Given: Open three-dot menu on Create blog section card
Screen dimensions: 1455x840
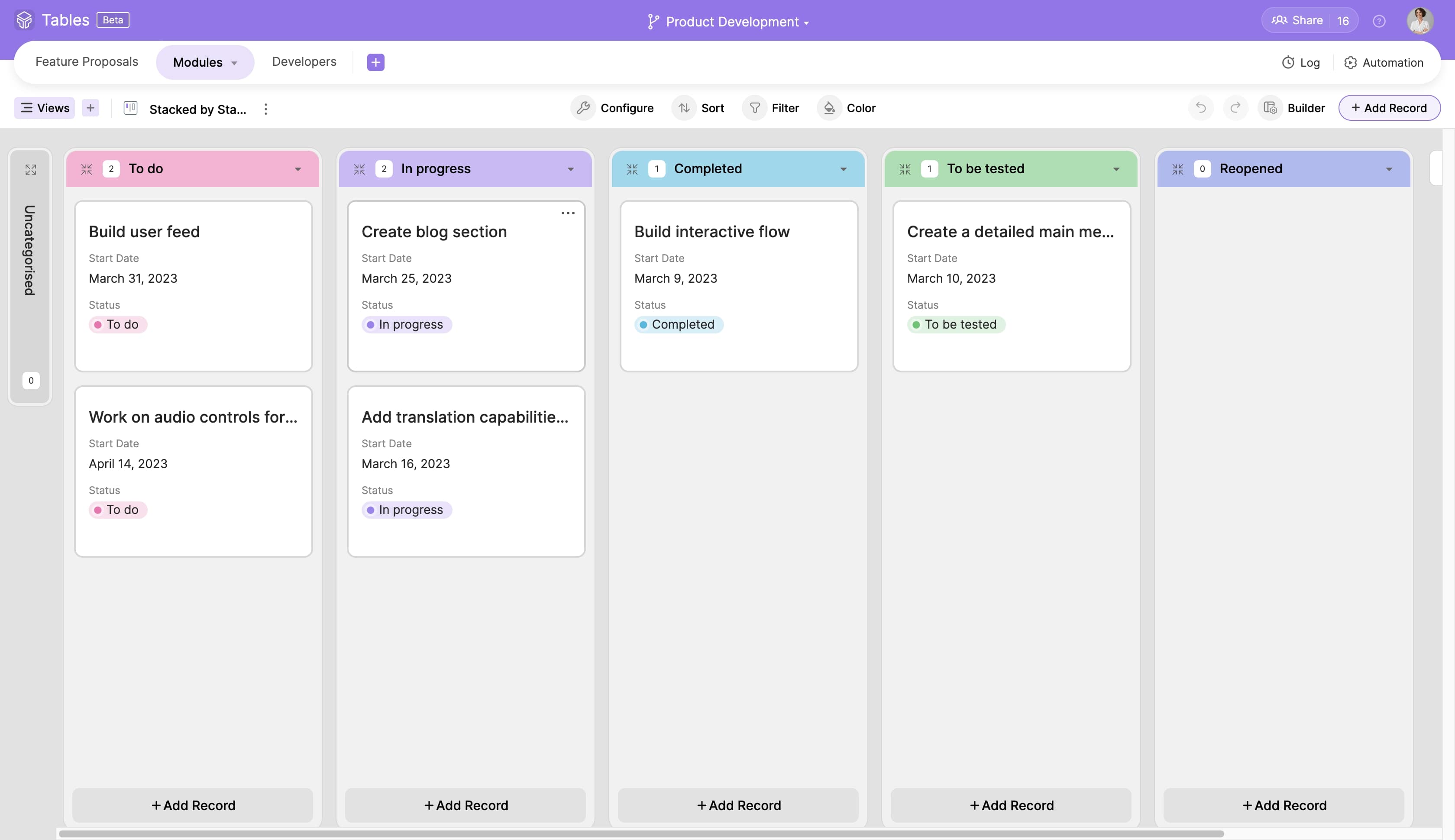Looking at the screenshot, I should [568, 213].
